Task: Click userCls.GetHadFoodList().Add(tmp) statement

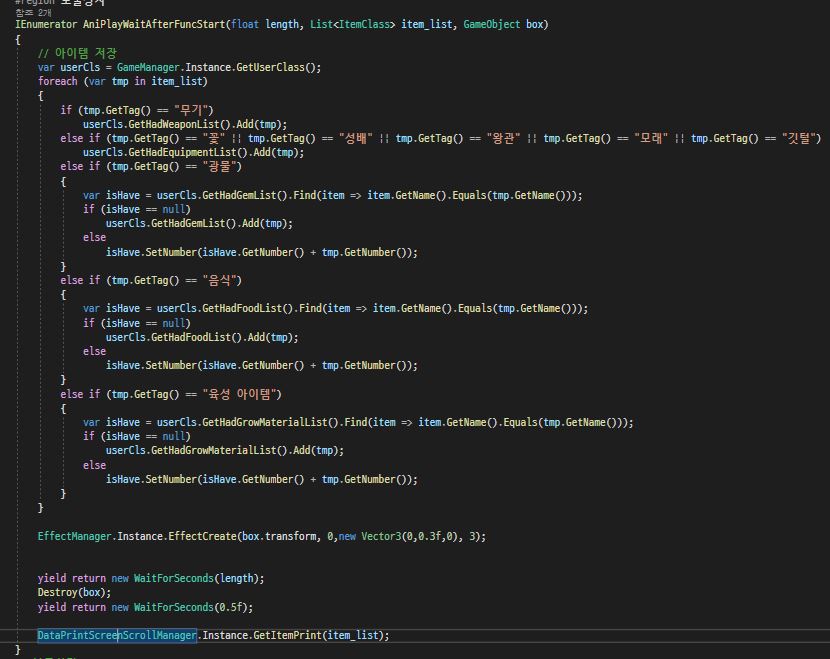Action: 202,337
